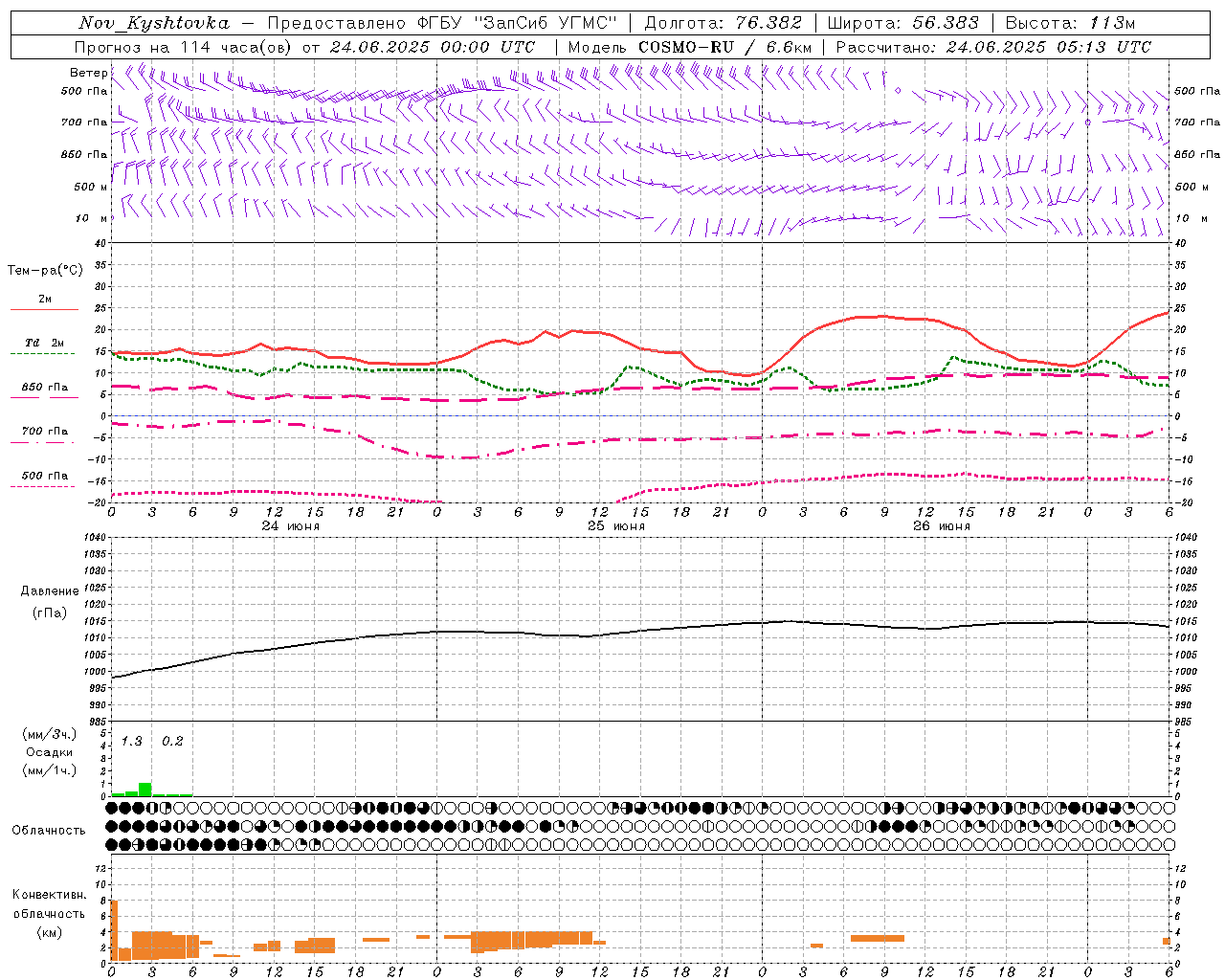The width and height of the screenshot is (1225, 980).
Task: Click the '(мм/3ч.)' precipitation unit label
Action: (x=50, y=734)
